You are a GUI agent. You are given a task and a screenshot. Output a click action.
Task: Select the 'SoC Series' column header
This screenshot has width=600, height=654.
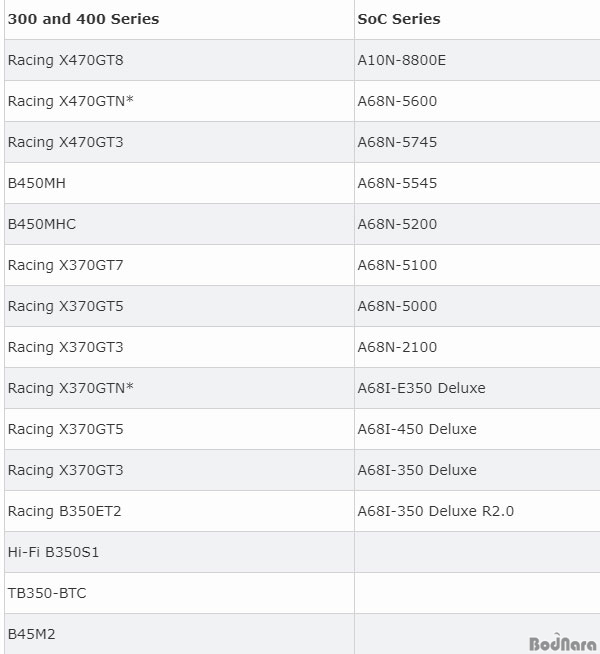tap(399, 19)
